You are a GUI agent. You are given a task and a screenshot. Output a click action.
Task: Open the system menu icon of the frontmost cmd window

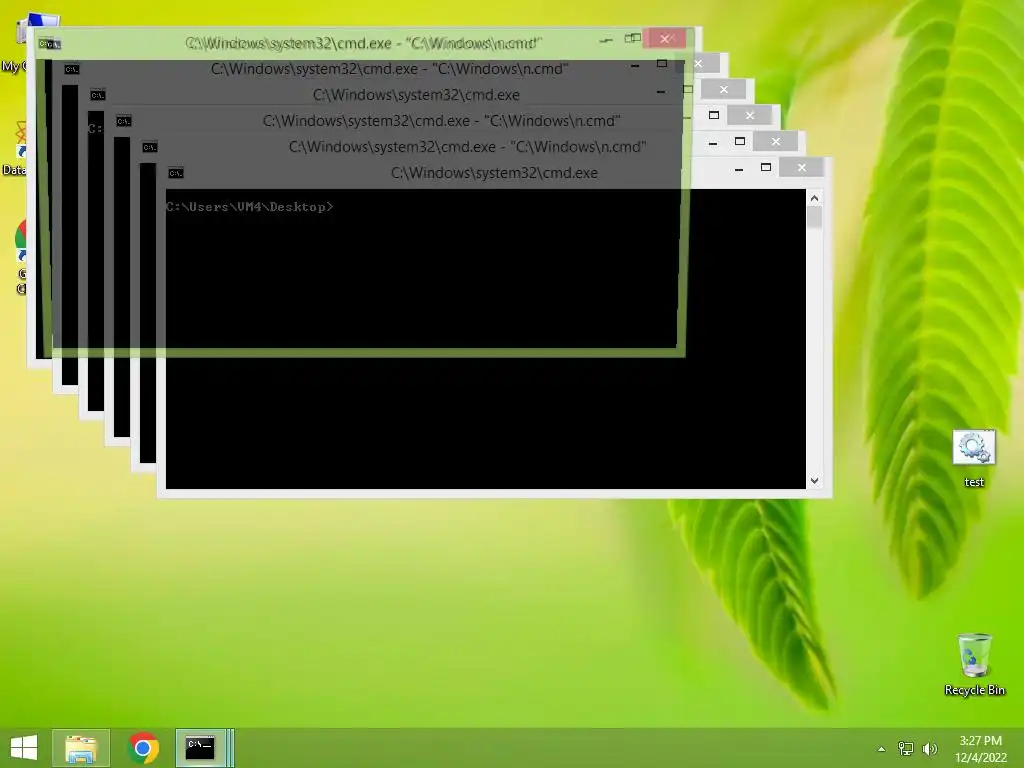click(x=176, y=173)
